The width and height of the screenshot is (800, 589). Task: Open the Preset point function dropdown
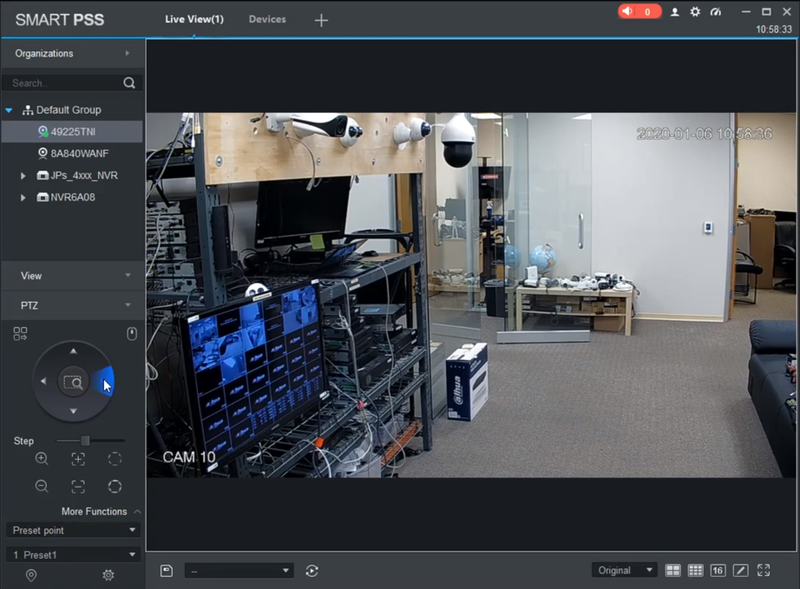pos(73,530)
